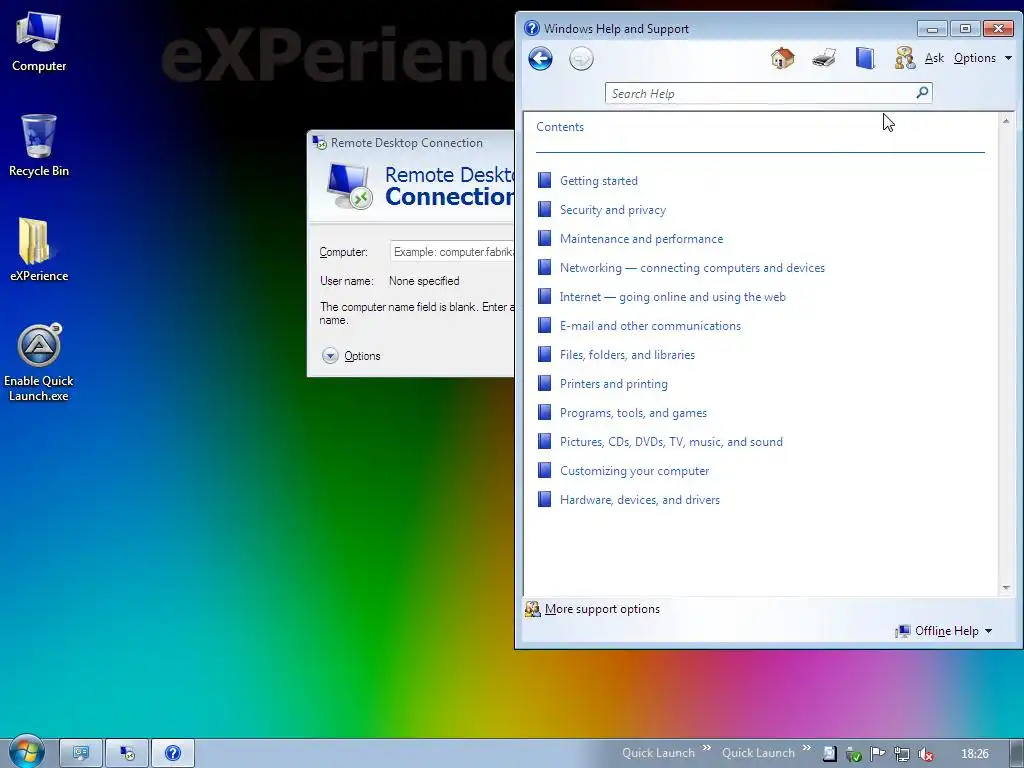The image size is (1024, 768).
Task: Close the Windows Help and Support window
Action: click(x=998, y=29)
